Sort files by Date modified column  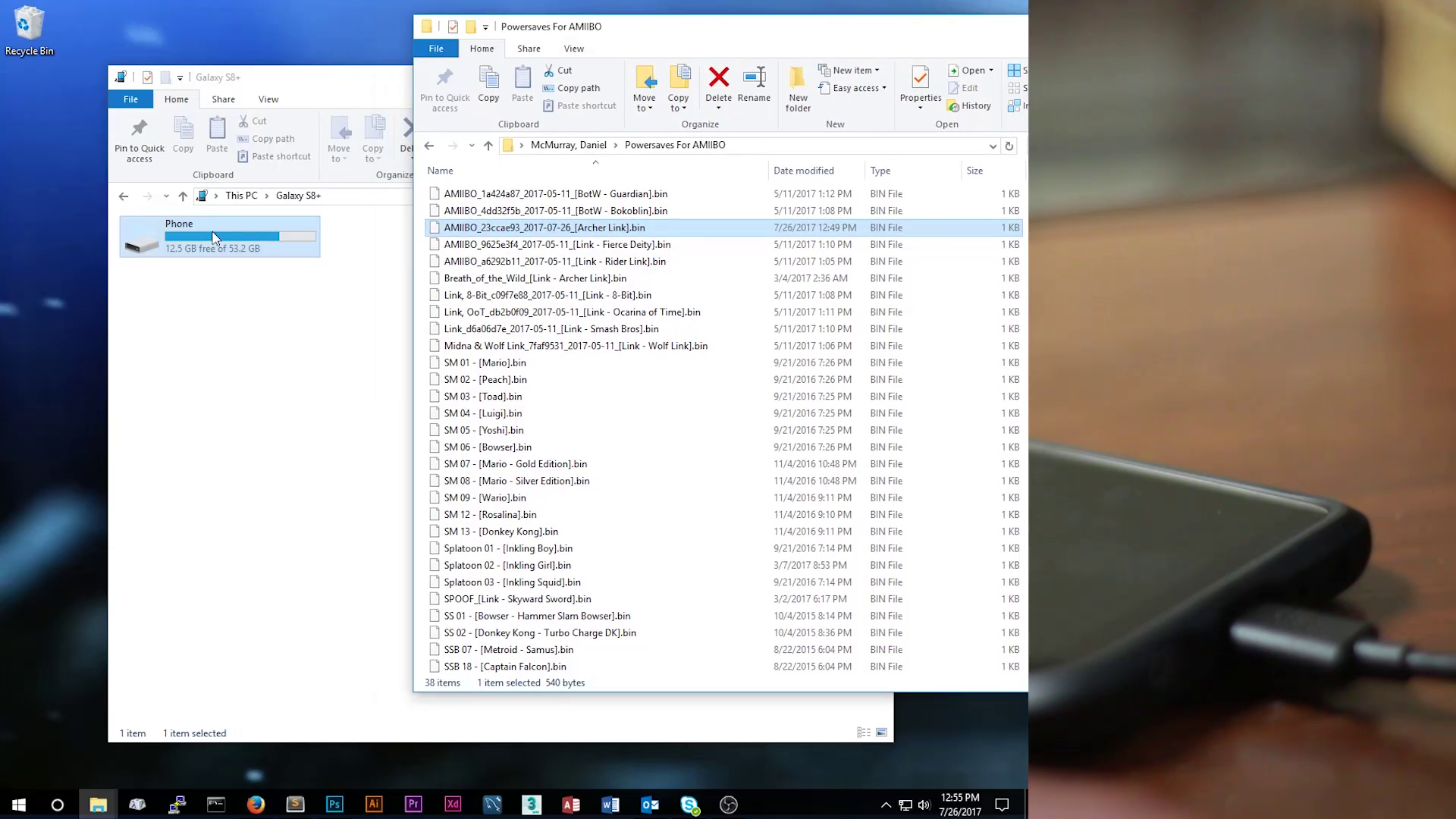tap(803, 171)
